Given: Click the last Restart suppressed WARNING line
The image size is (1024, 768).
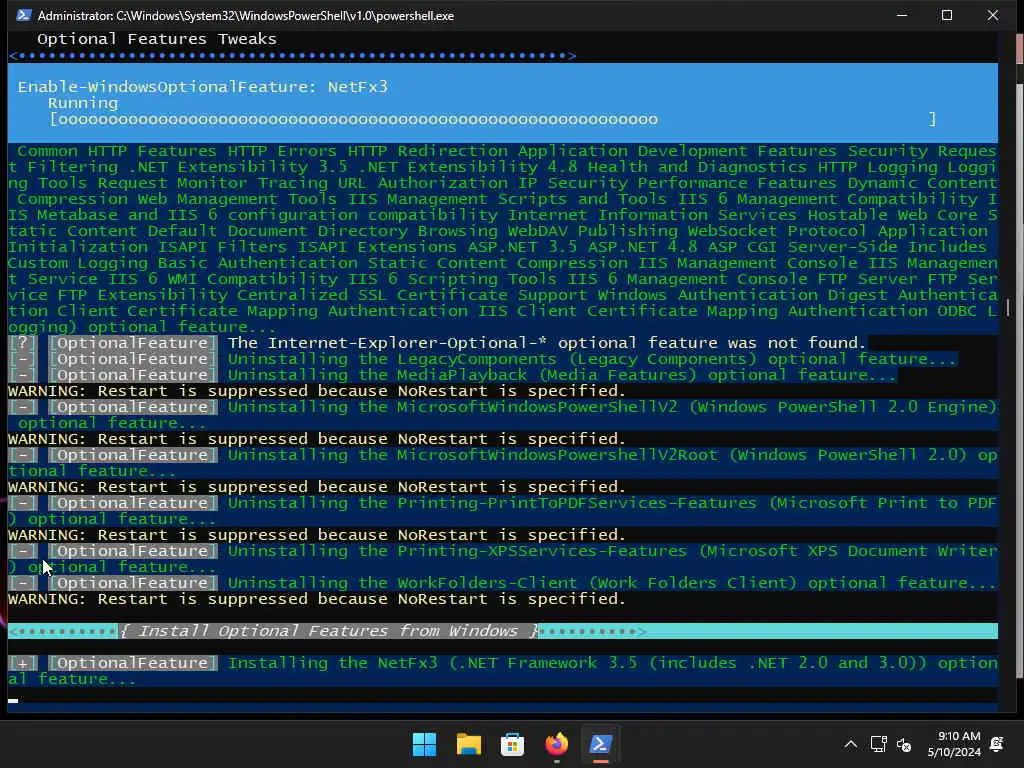Looking at the screenshot, I should tap(317, 599).
